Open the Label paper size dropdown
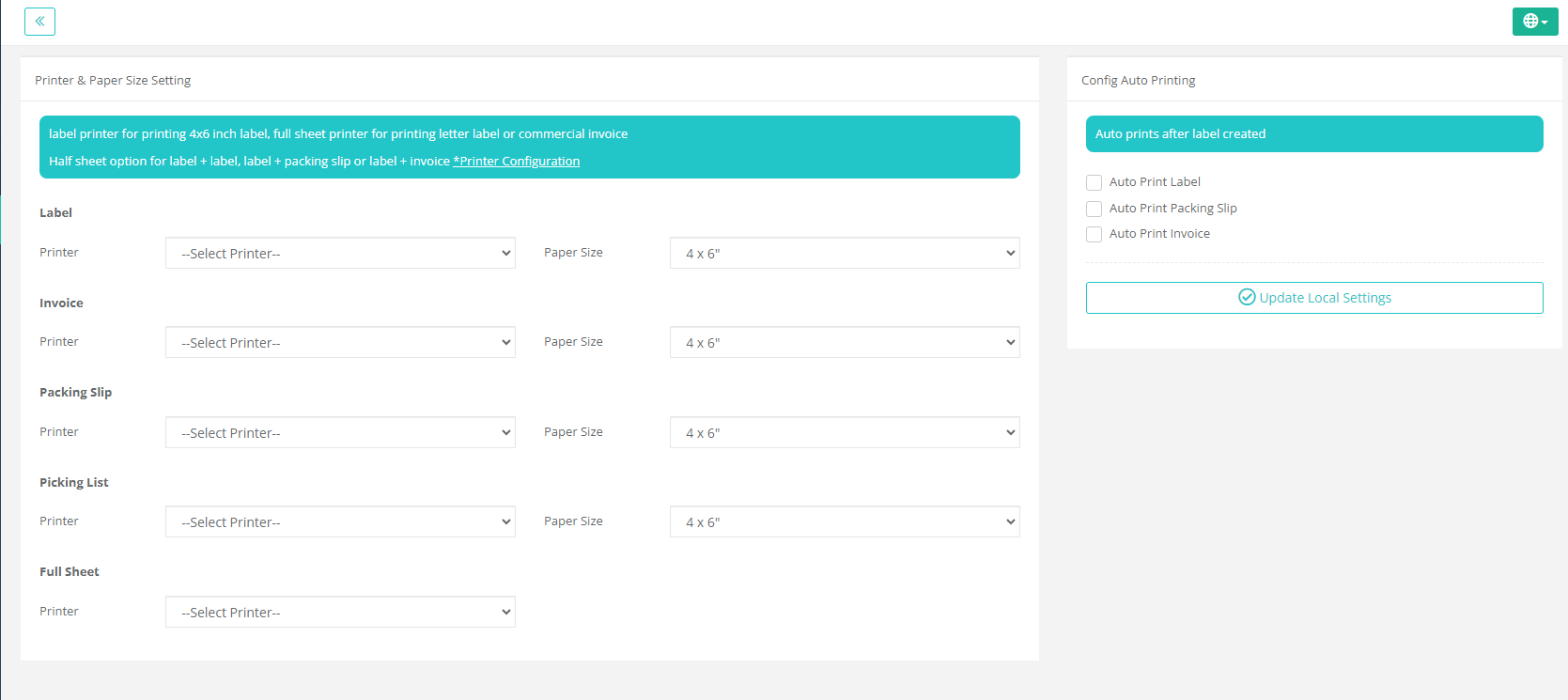Screen dimensions: 1568x700 pyautogui.click(x=845, y=253)
